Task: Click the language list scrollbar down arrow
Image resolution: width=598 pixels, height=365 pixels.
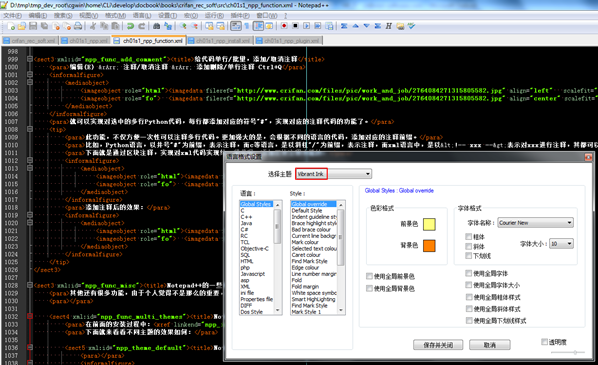Action: point(278,310)
